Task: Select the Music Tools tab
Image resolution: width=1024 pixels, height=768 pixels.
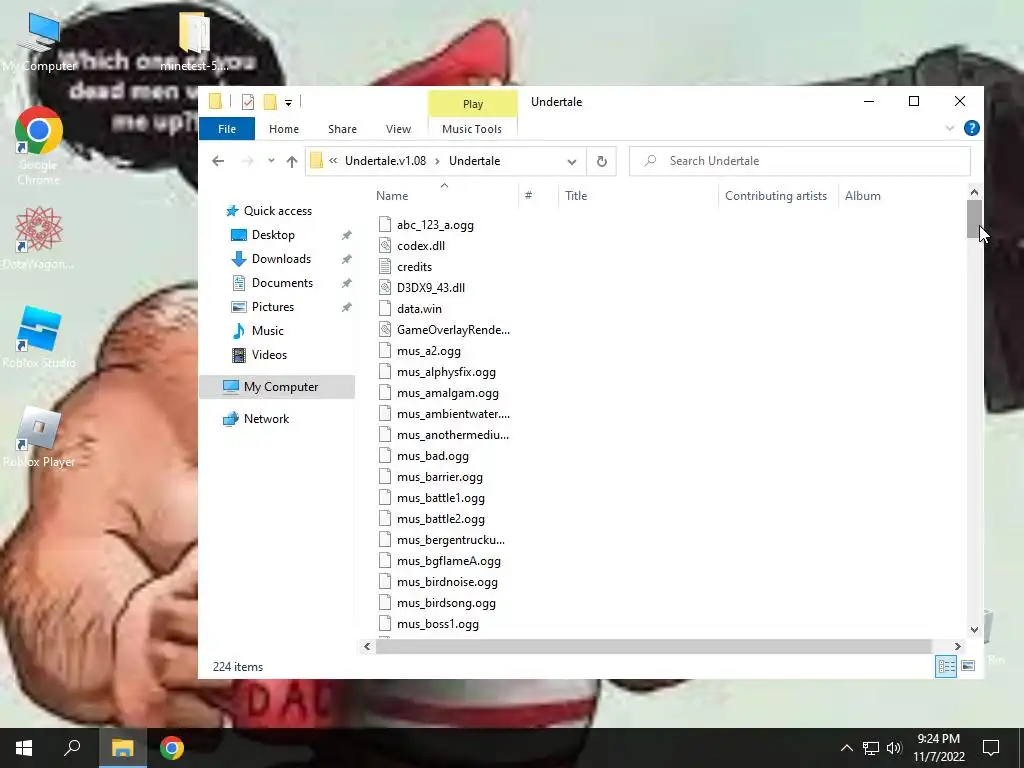Action: point(472,129)
